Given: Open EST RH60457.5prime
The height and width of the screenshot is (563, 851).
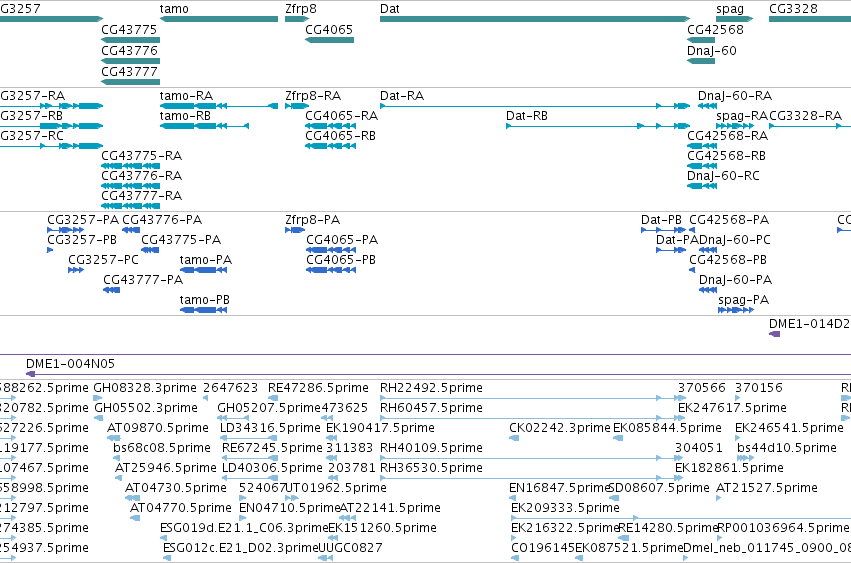Looking at the screenshot, I should click(431, 408).
